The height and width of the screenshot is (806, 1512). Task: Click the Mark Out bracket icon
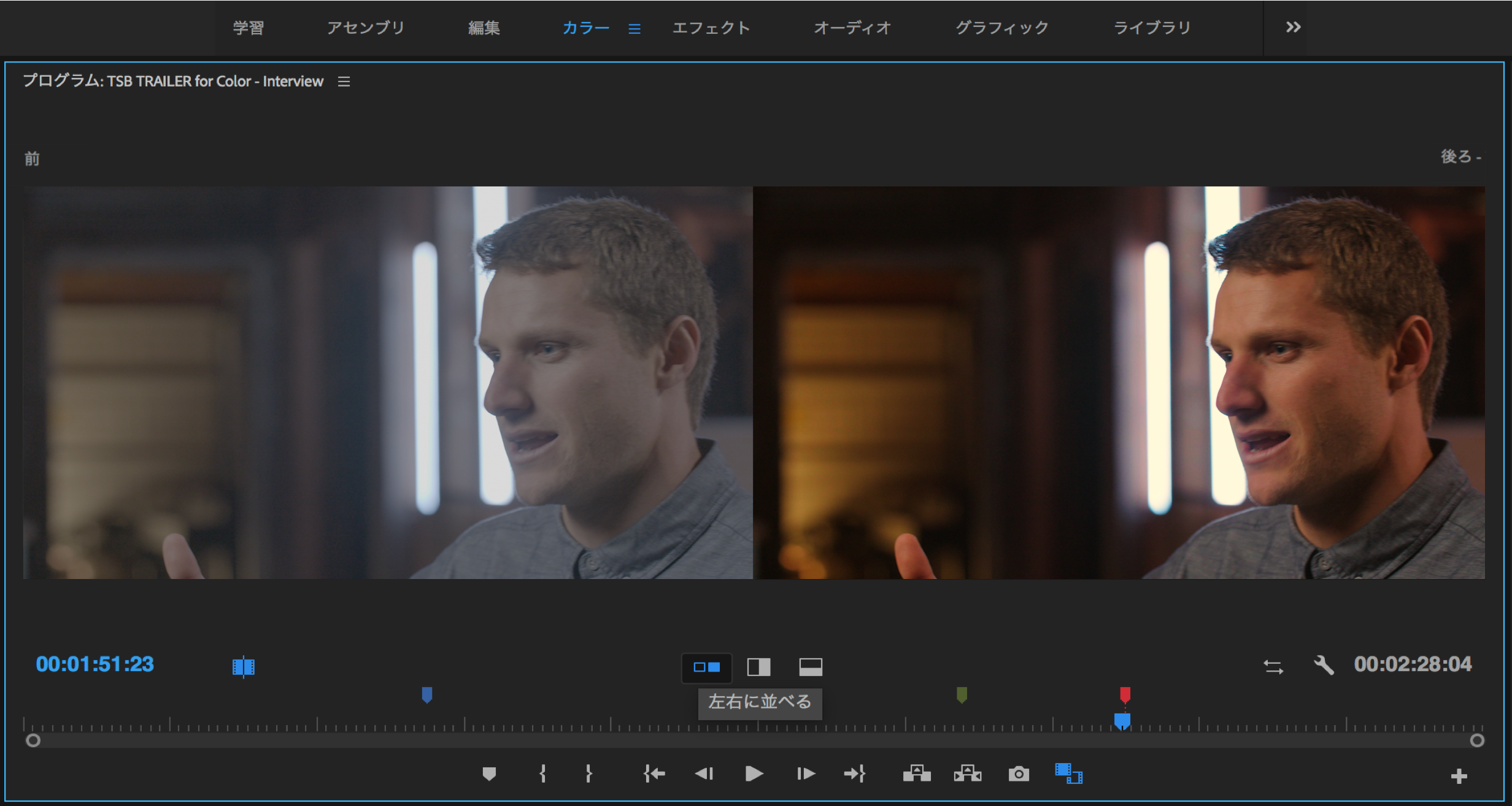(x=588, y=774)
